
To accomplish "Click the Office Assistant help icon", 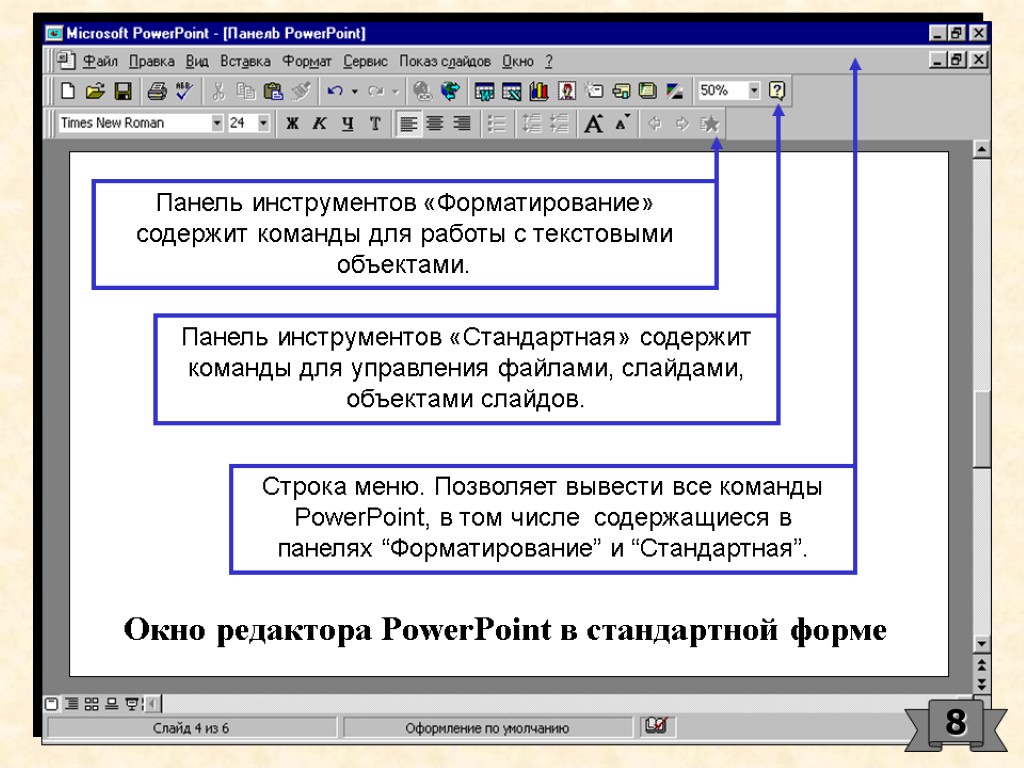I will point(776,90).
